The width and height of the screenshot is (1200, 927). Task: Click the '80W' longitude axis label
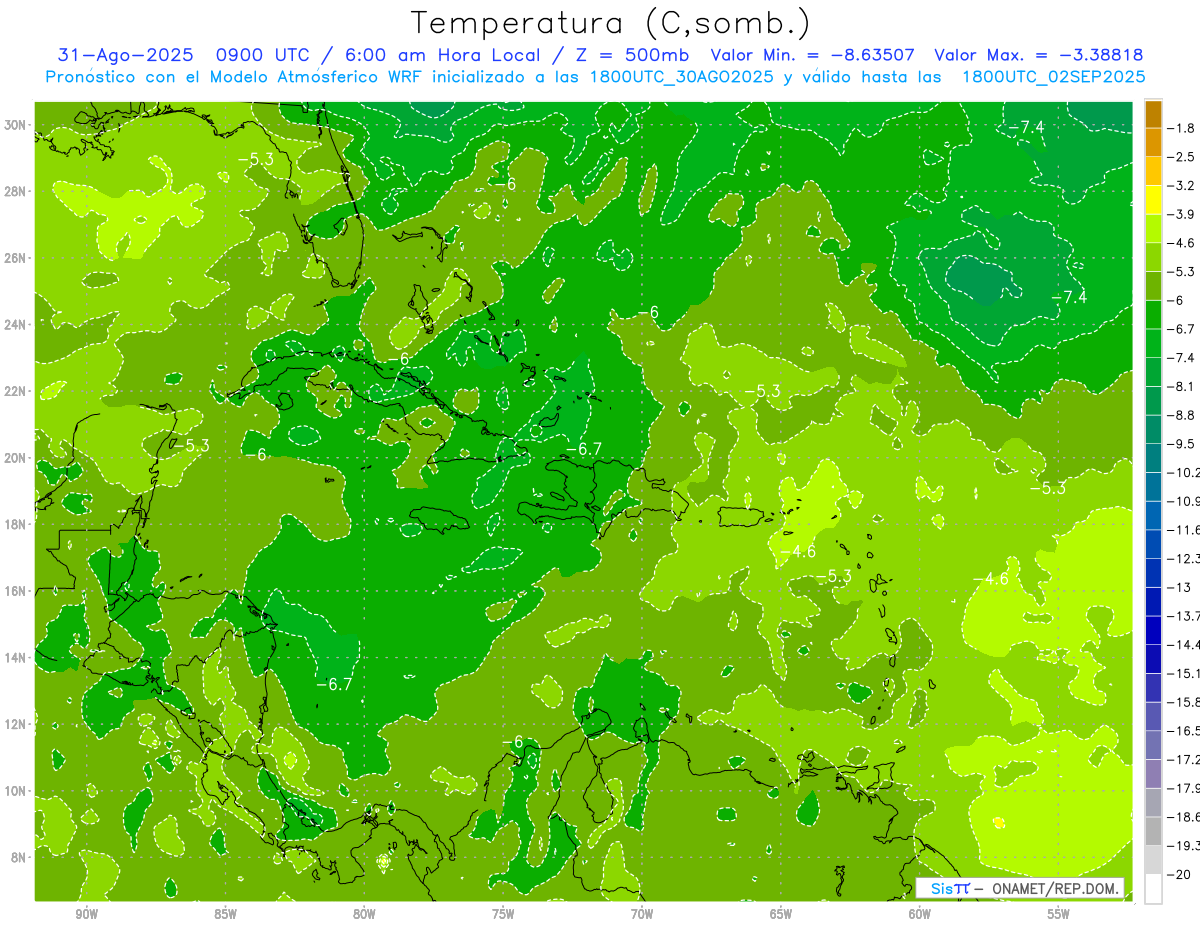click(x=364, y=914)
